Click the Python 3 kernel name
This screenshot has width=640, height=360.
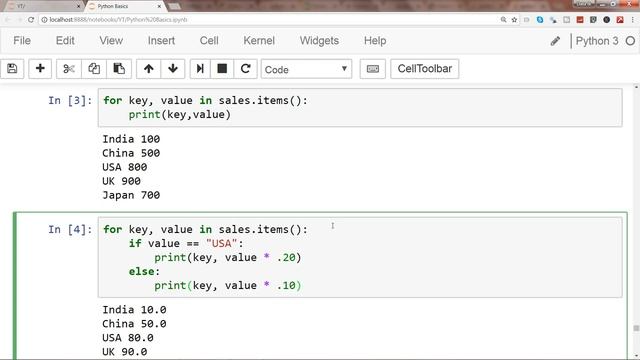pos(597,41)
